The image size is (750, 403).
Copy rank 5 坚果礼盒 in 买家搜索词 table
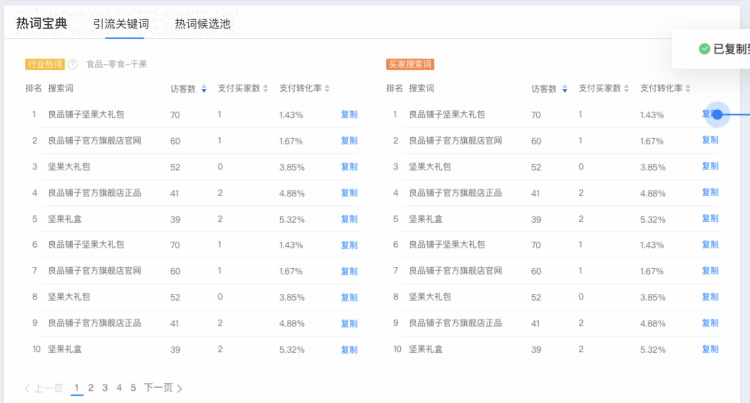[x=710, y=219]
